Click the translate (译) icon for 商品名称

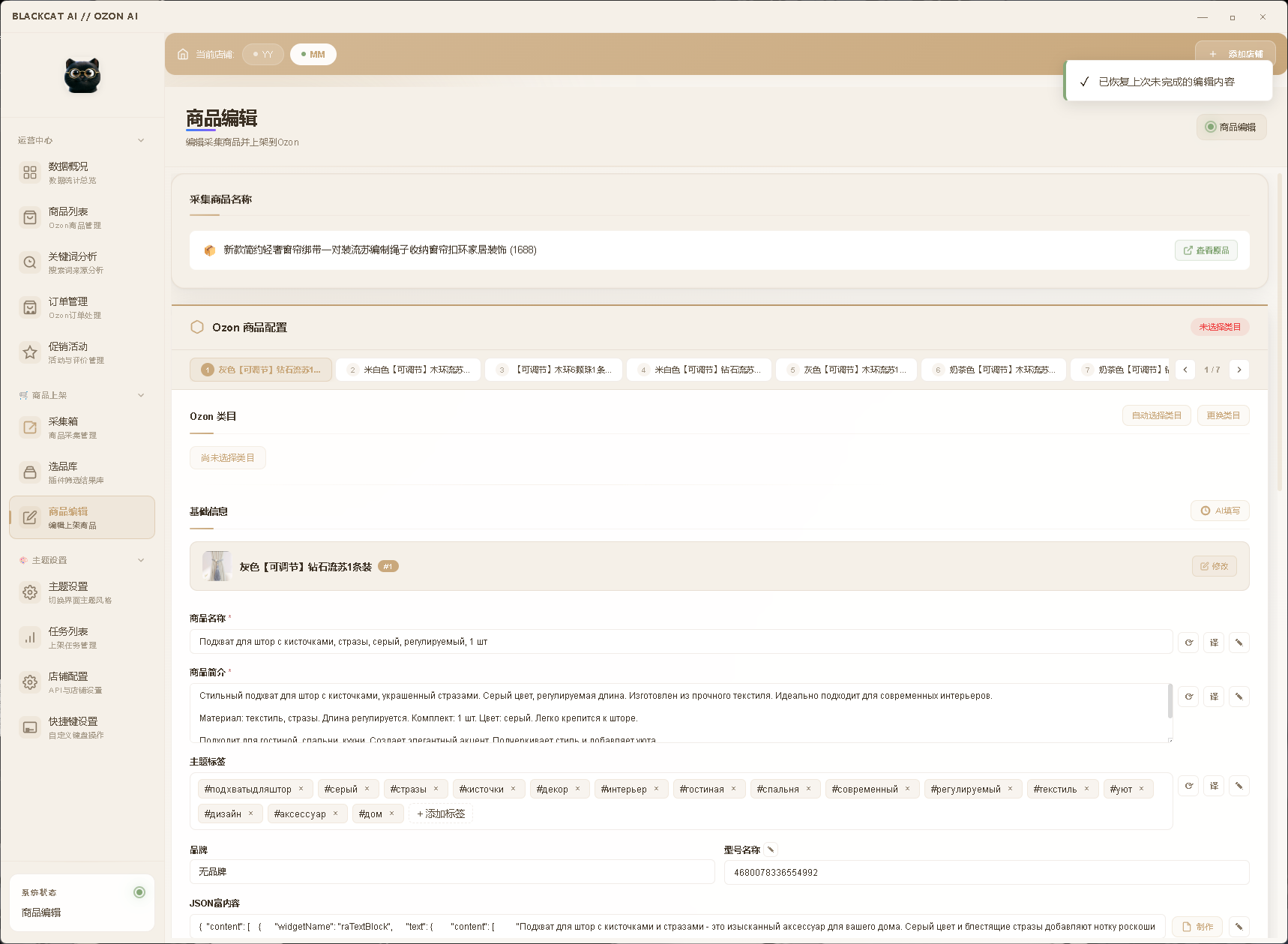click(x=1214, y=643)
